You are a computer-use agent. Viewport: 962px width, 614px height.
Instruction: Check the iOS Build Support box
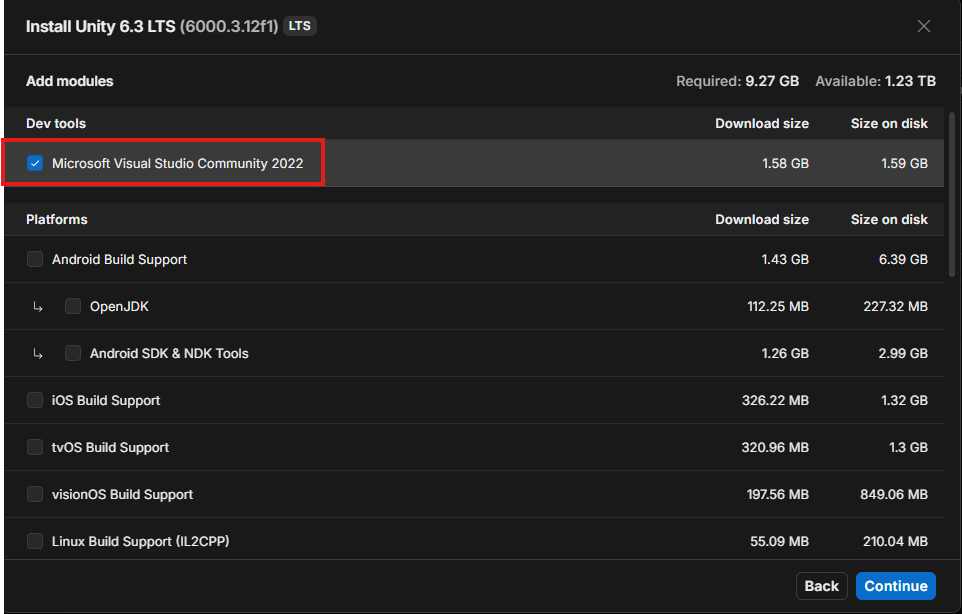click(x=35, y=400)
